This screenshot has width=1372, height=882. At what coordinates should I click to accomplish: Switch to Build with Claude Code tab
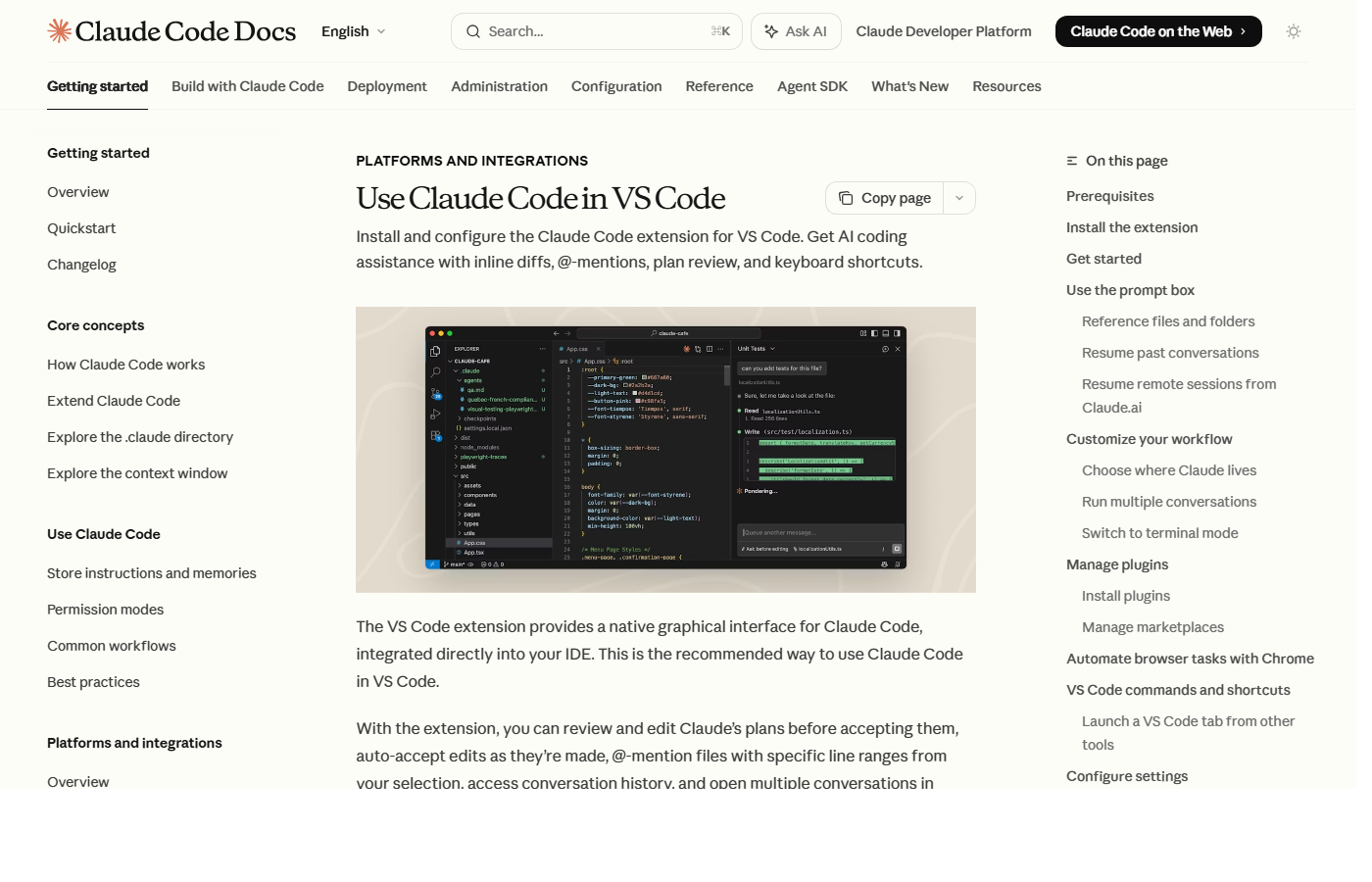point(248,86)
